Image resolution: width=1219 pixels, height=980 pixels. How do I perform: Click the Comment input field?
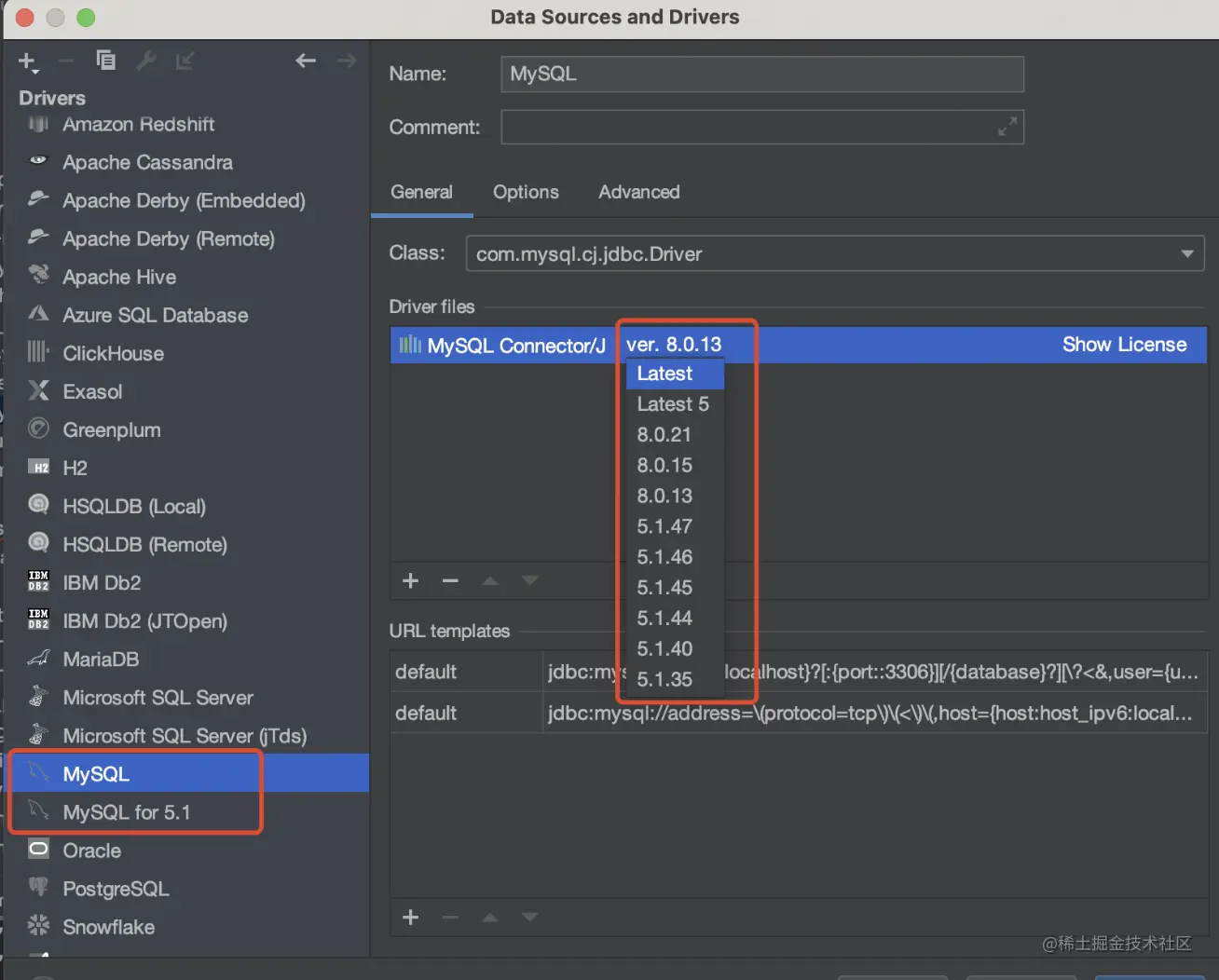pyautogui.click(x=762, y=127)
